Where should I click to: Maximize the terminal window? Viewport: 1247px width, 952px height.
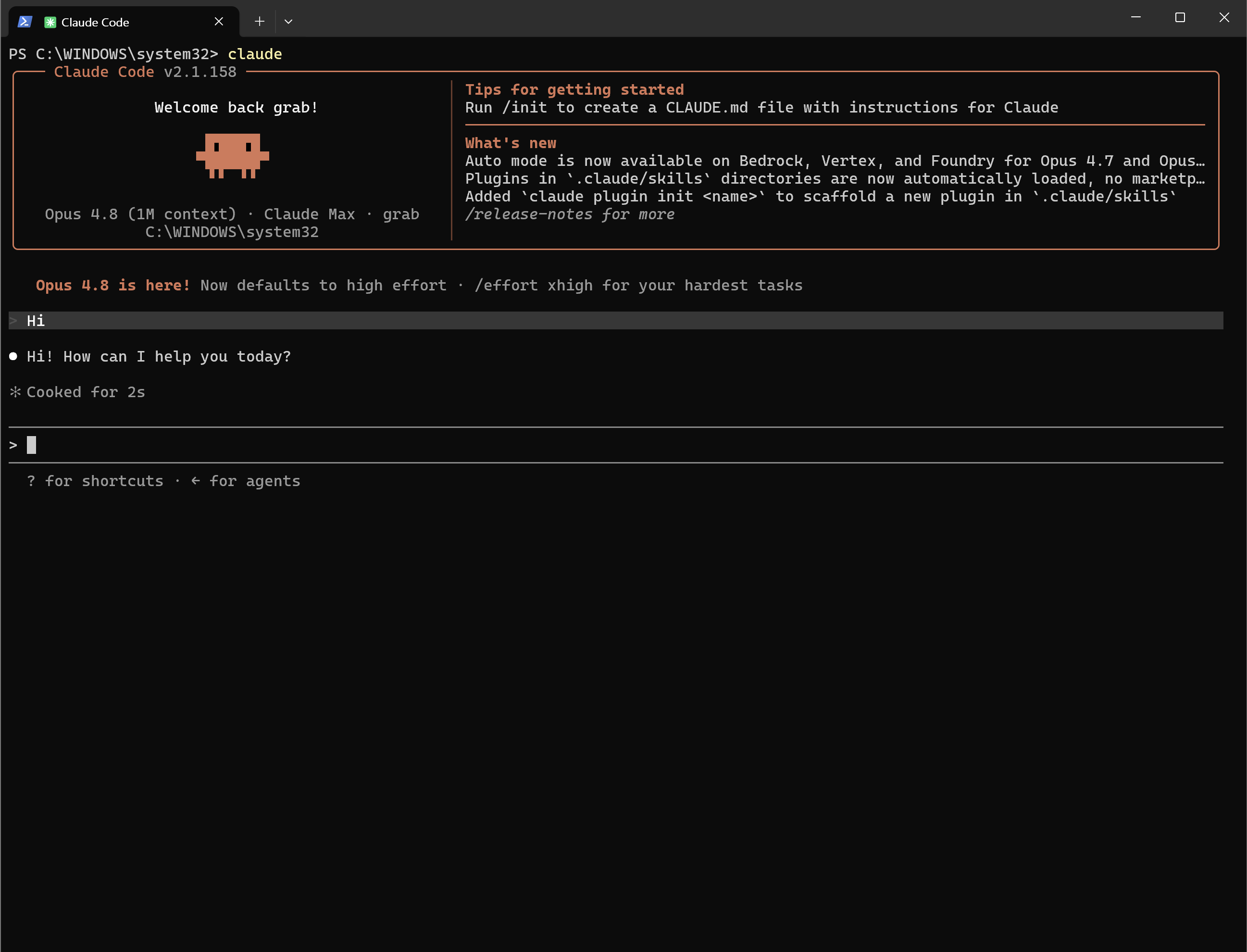(1180, 18)
